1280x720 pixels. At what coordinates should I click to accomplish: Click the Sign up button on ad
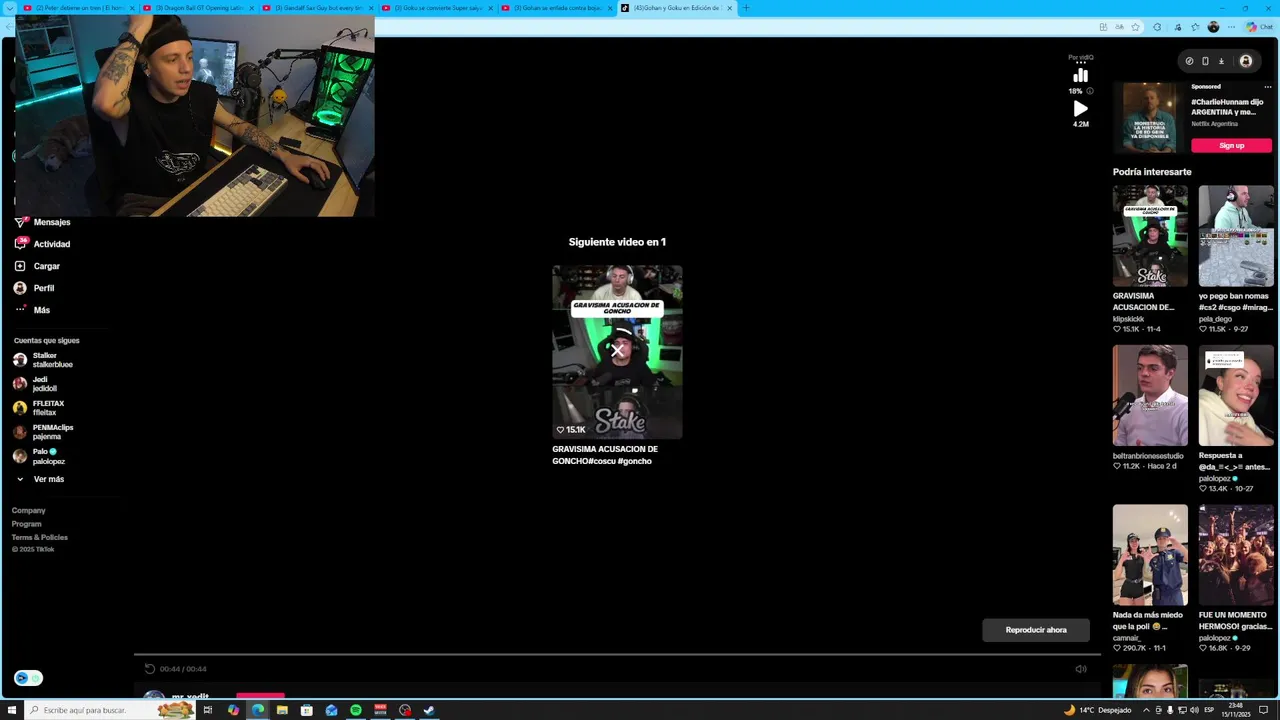[x=1231, y=145]
